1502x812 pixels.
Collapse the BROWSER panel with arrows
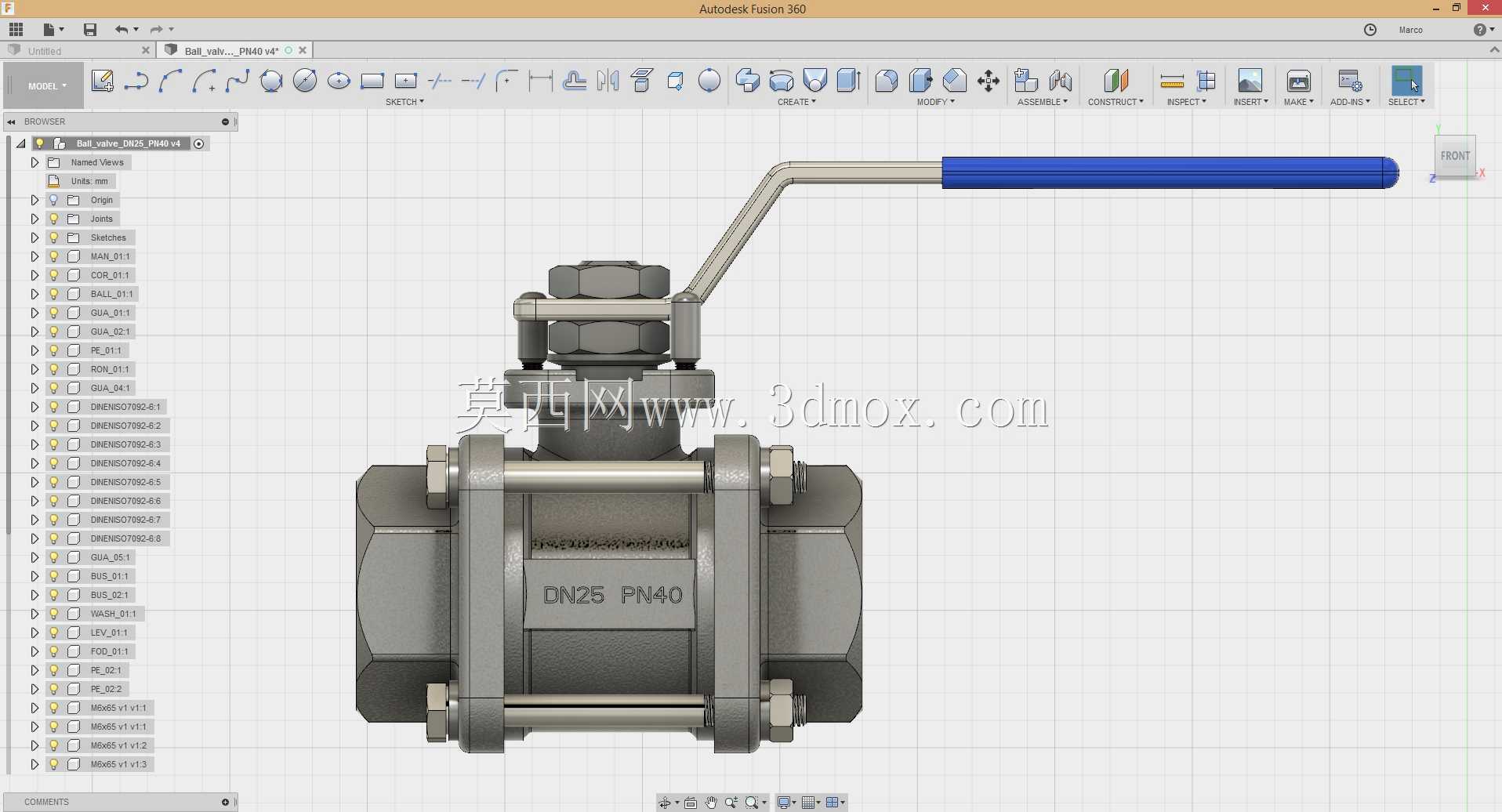pyautogui.click(x=11, y=121)
